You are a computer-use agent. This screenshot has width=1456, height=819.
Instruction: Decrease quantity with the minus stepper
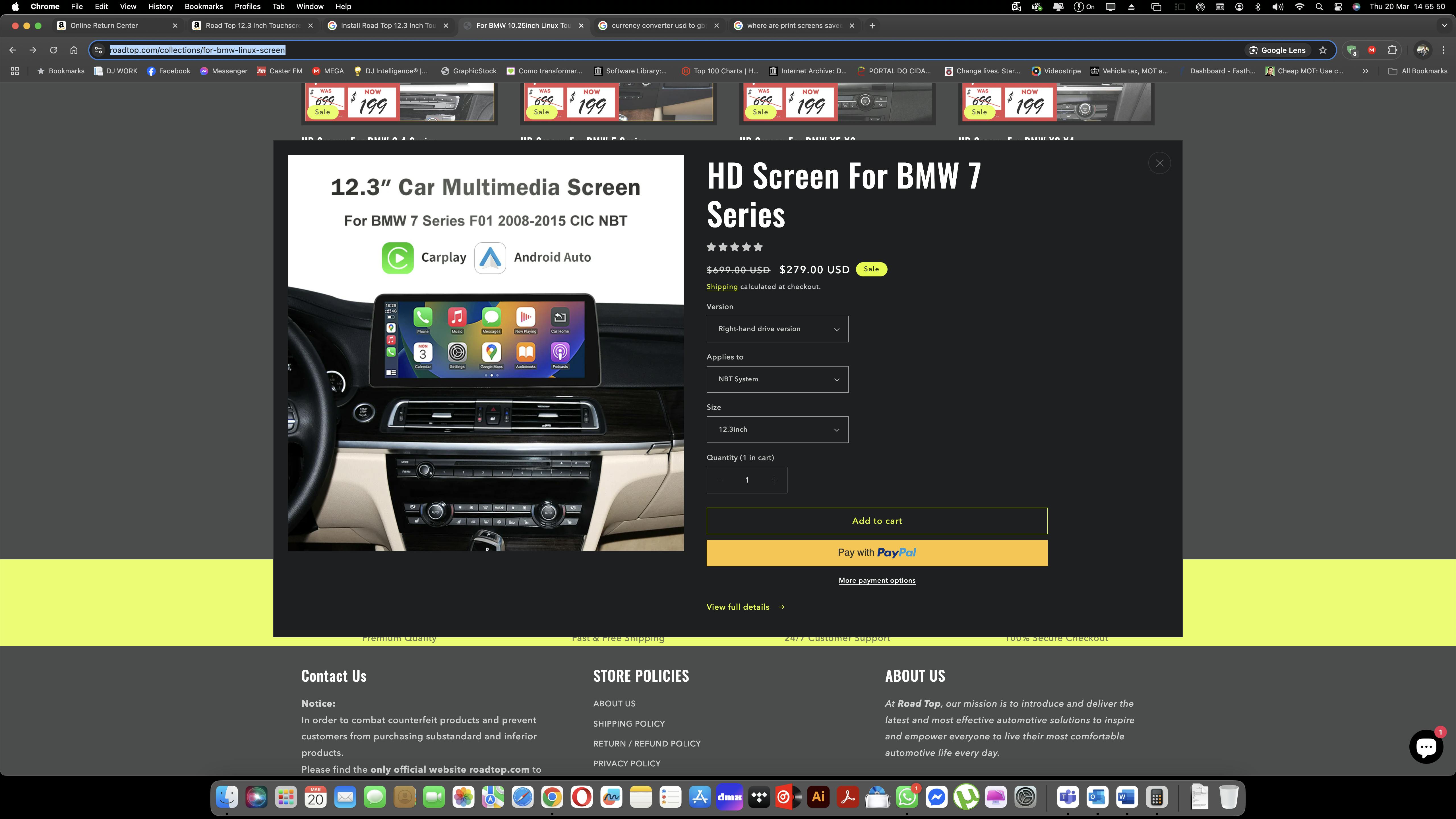coord(719,480)
